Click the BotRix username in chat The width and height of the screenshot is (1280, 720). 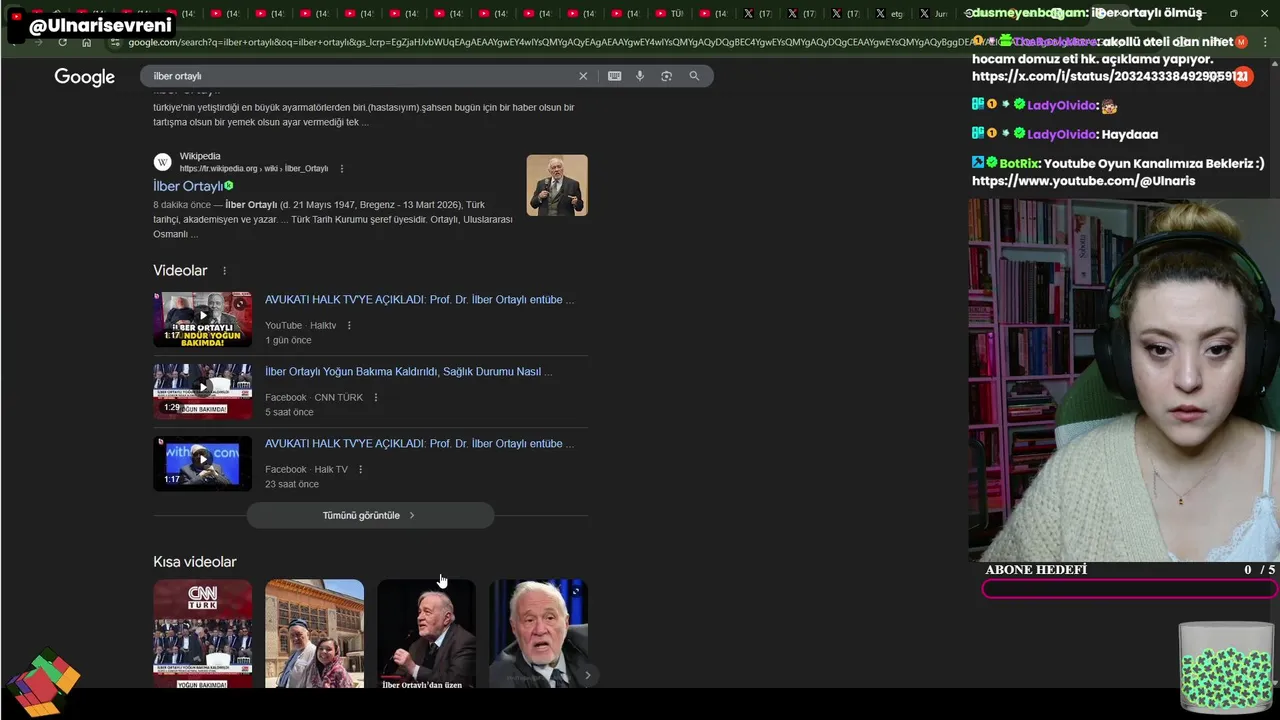pos(1019,163)
